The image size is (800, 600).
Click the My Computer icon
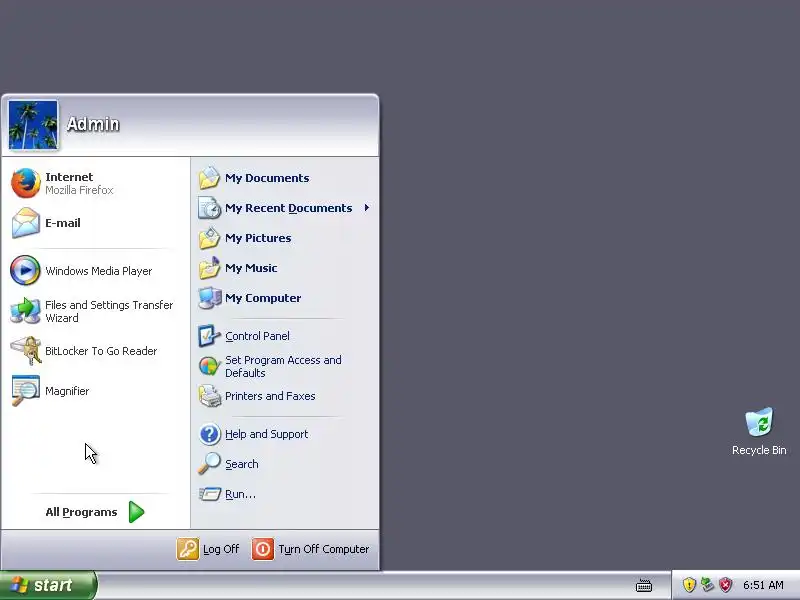209,298
